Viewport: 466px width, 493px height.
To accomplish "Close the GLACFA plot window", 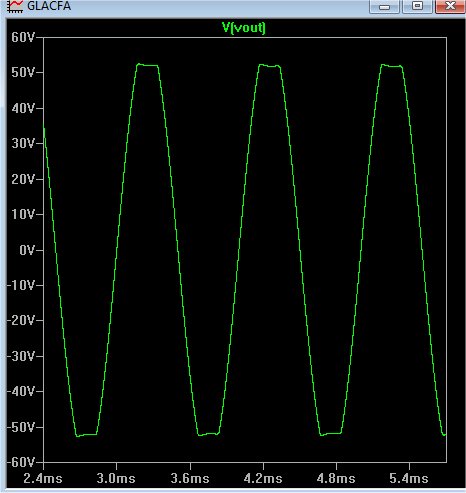I will click(x=450, y=6).
